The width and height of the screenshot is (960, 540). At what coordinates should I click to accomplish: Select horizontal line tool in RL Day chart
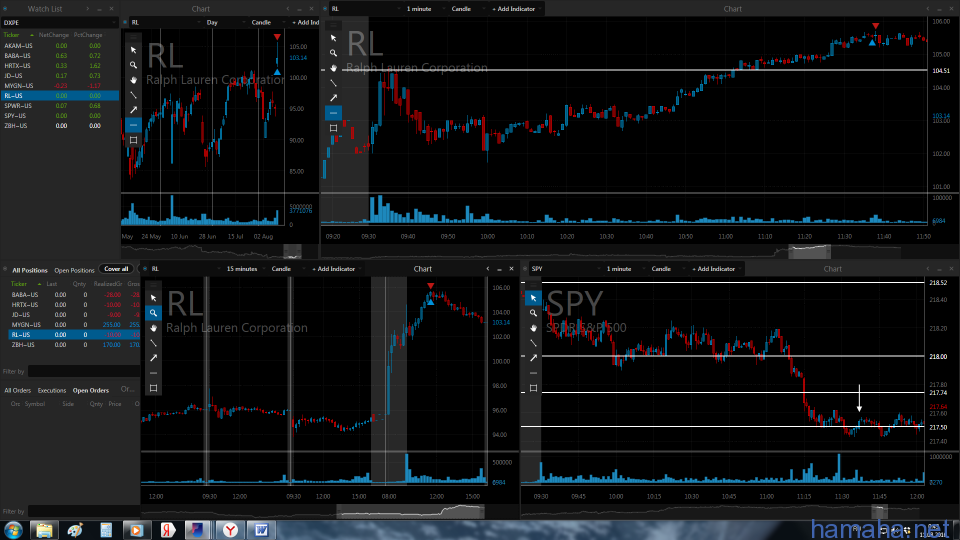click(x=133, y=125)
